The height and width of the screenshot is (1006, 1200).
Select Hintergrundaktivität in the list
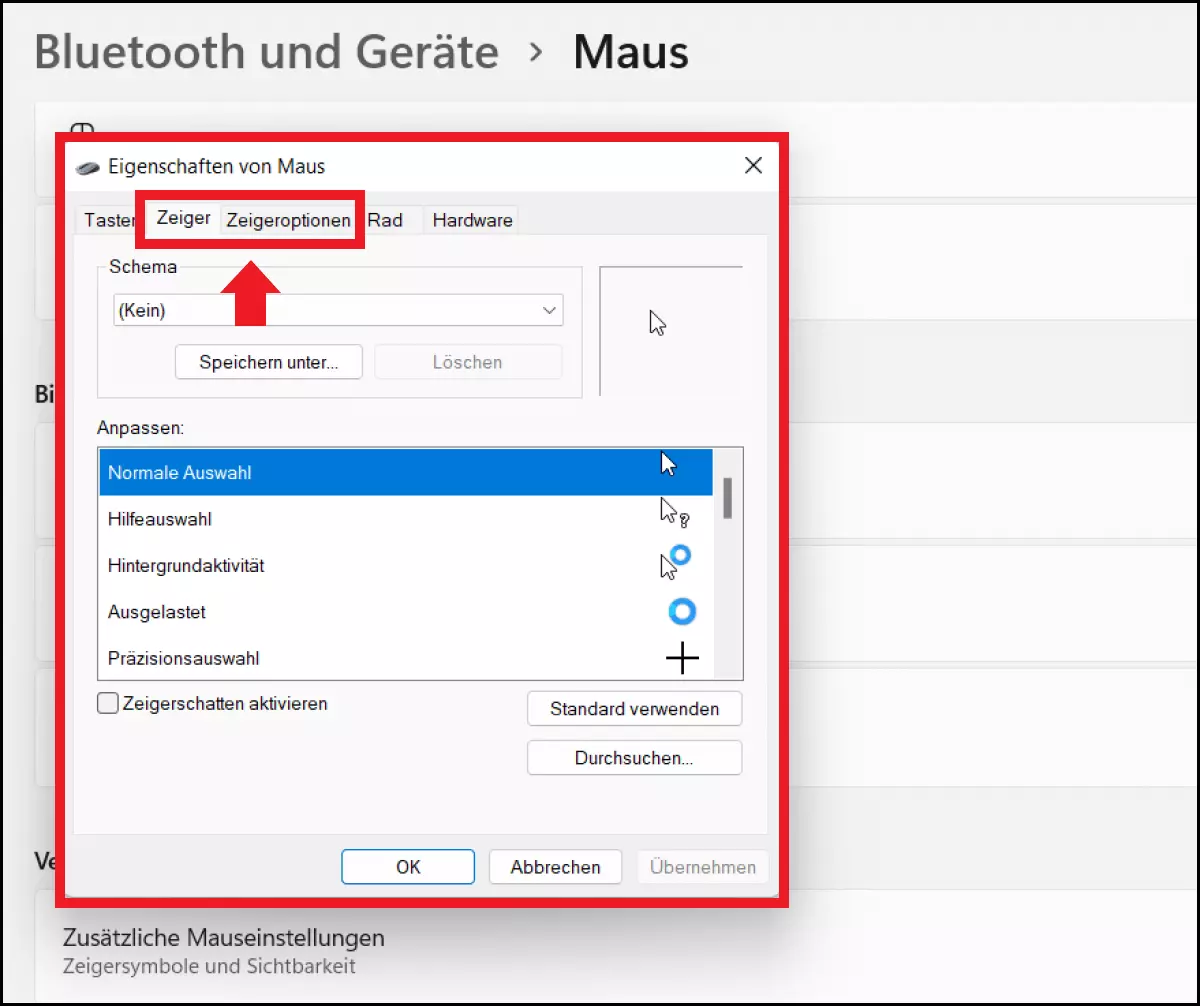pos(405,565)
